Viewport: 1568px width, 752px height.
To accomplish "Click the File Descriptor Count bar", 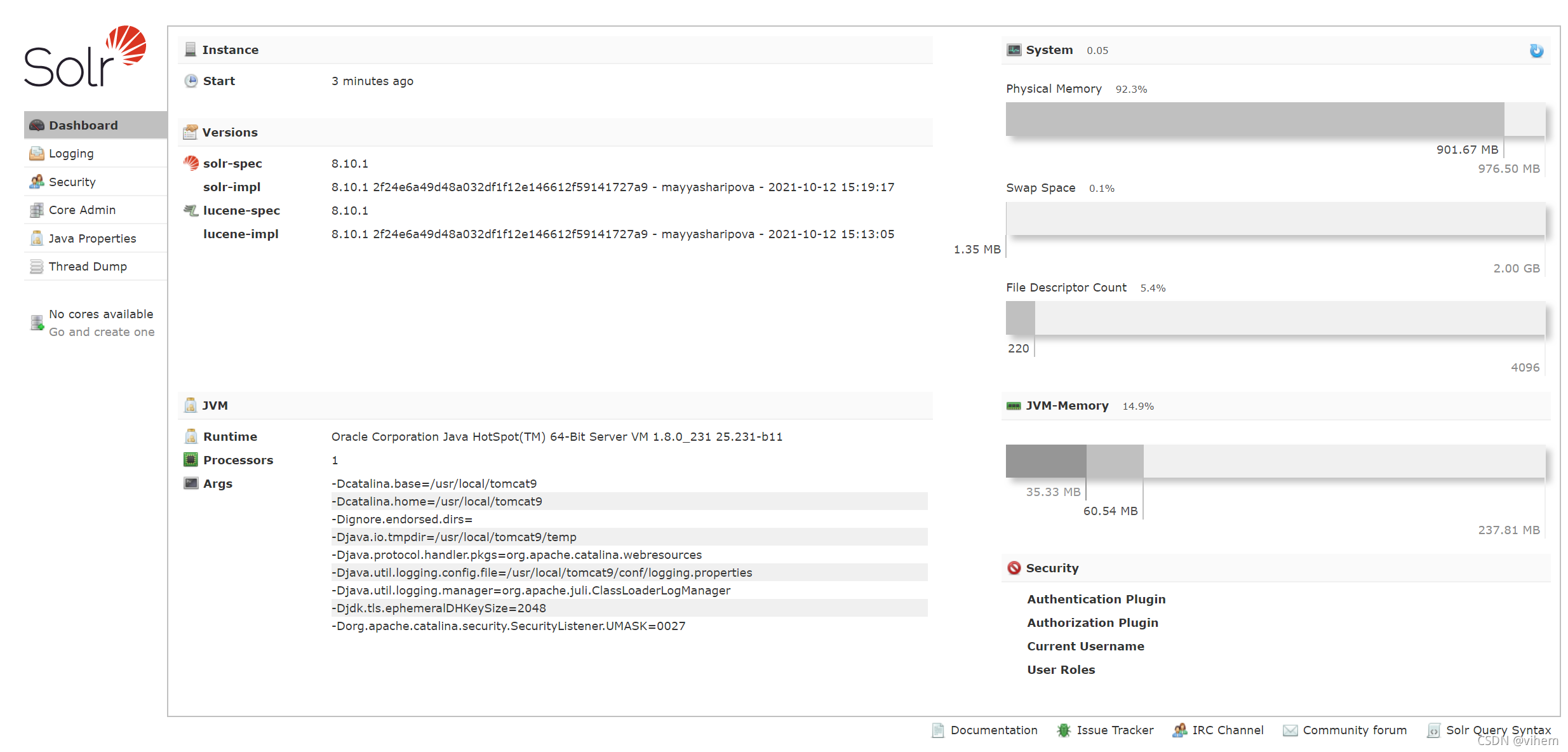I will click(1275, 318).
